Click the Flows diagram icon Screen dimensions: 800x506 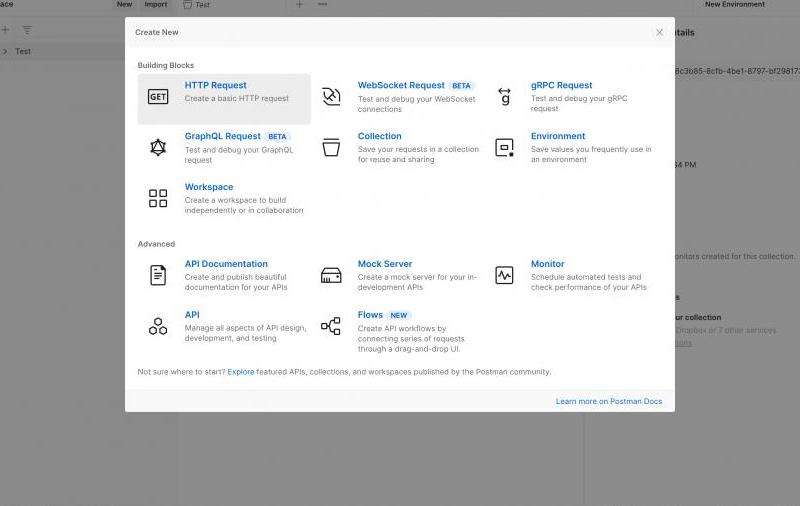331,326
